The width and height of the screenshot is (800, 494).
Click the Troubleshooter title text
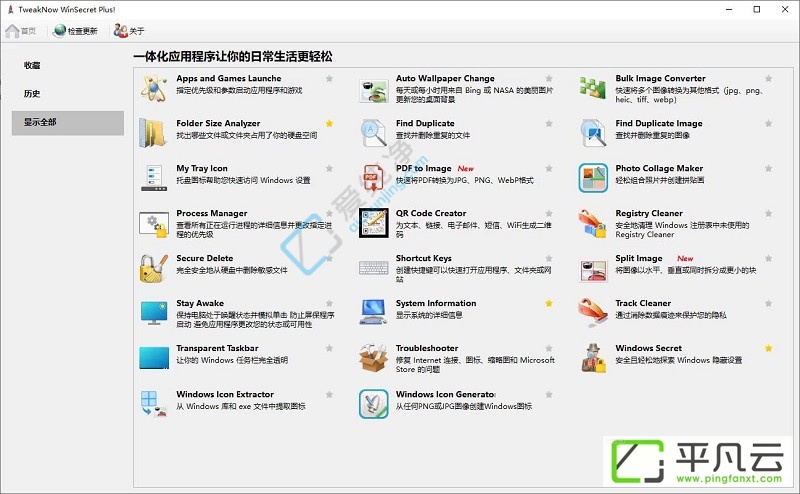(x=427, y=348)
